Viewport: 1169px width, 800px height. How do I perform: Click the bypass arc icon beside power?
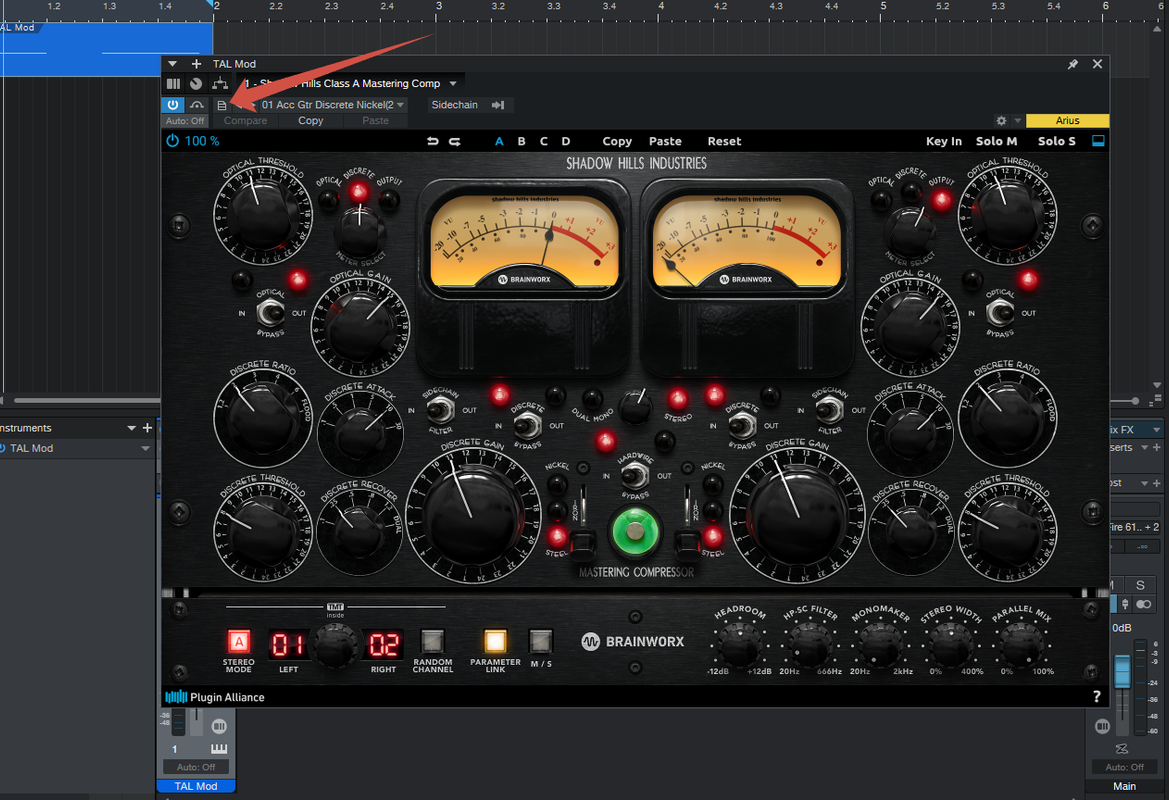(197, 105)
